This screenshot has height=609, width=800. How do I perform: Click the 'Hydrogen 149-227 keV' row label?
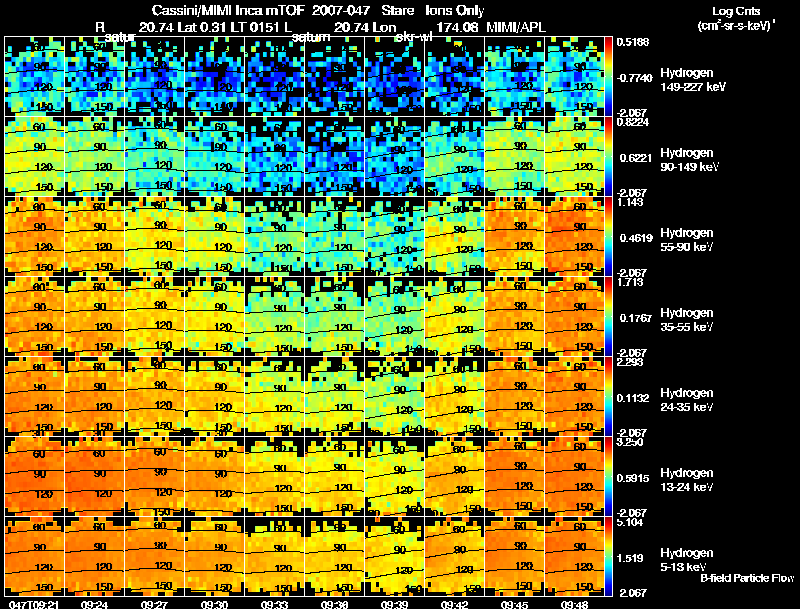pyautogui.click(x=693, y=80)
